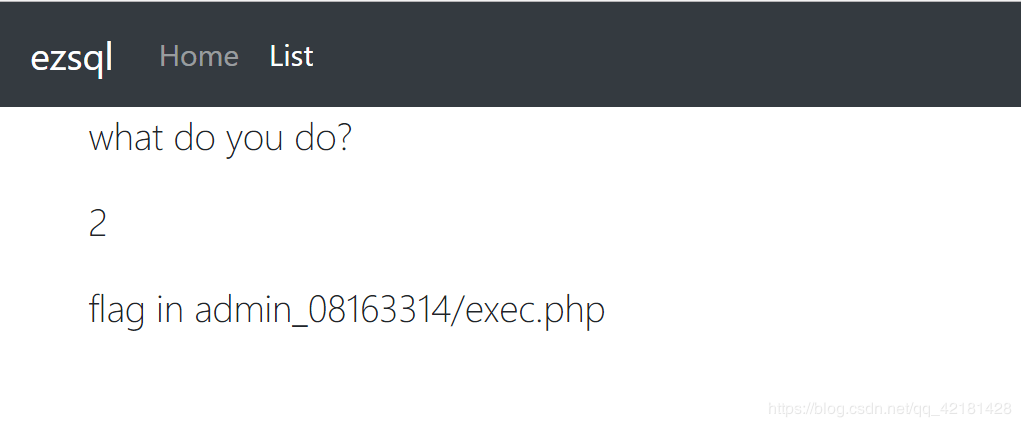This screenshot has width=1021, height=427.
Task: Click the question mark after 'do'
Action: tap(344, 137)
